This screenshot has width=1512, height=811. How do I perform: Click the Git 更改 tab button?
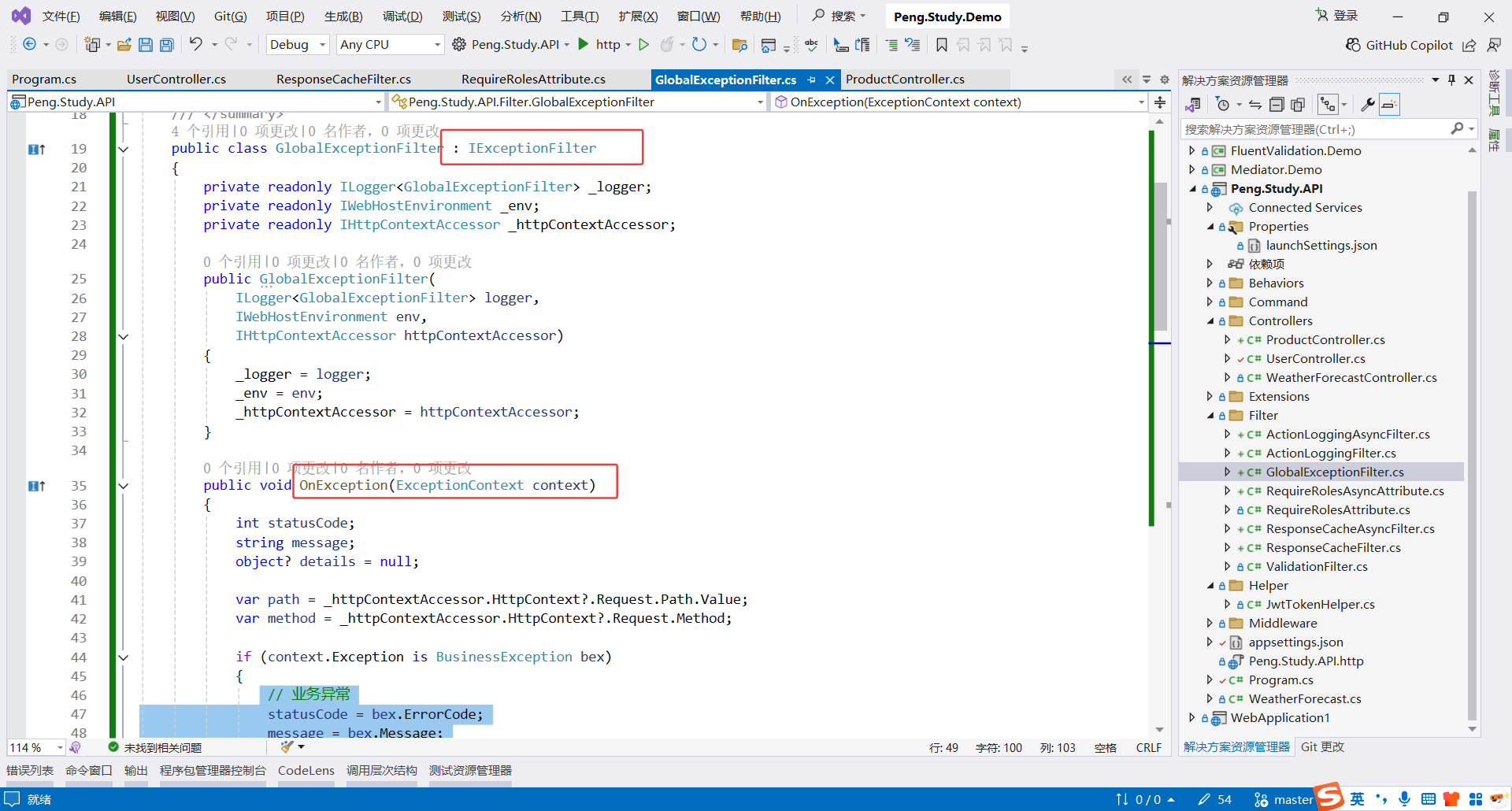(1322, 747)
